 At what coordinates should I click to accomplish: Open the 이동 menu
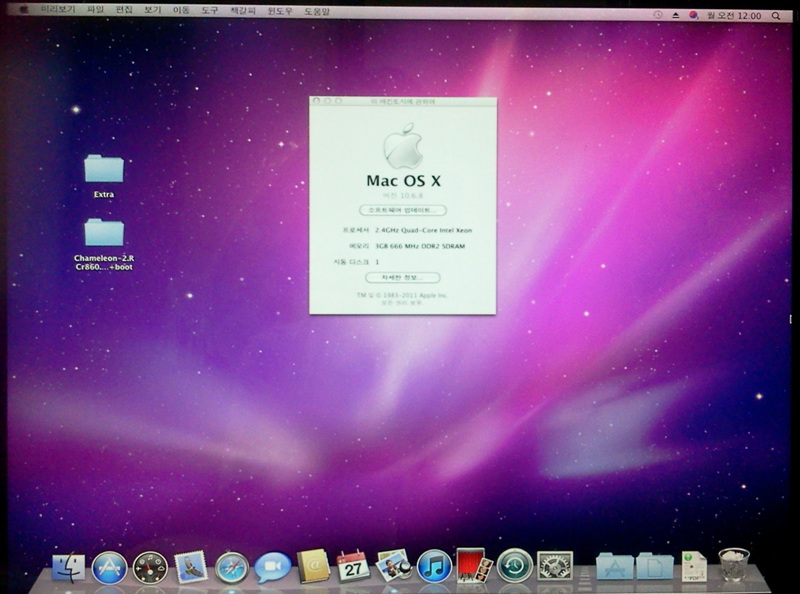click(x=181, y=10)
